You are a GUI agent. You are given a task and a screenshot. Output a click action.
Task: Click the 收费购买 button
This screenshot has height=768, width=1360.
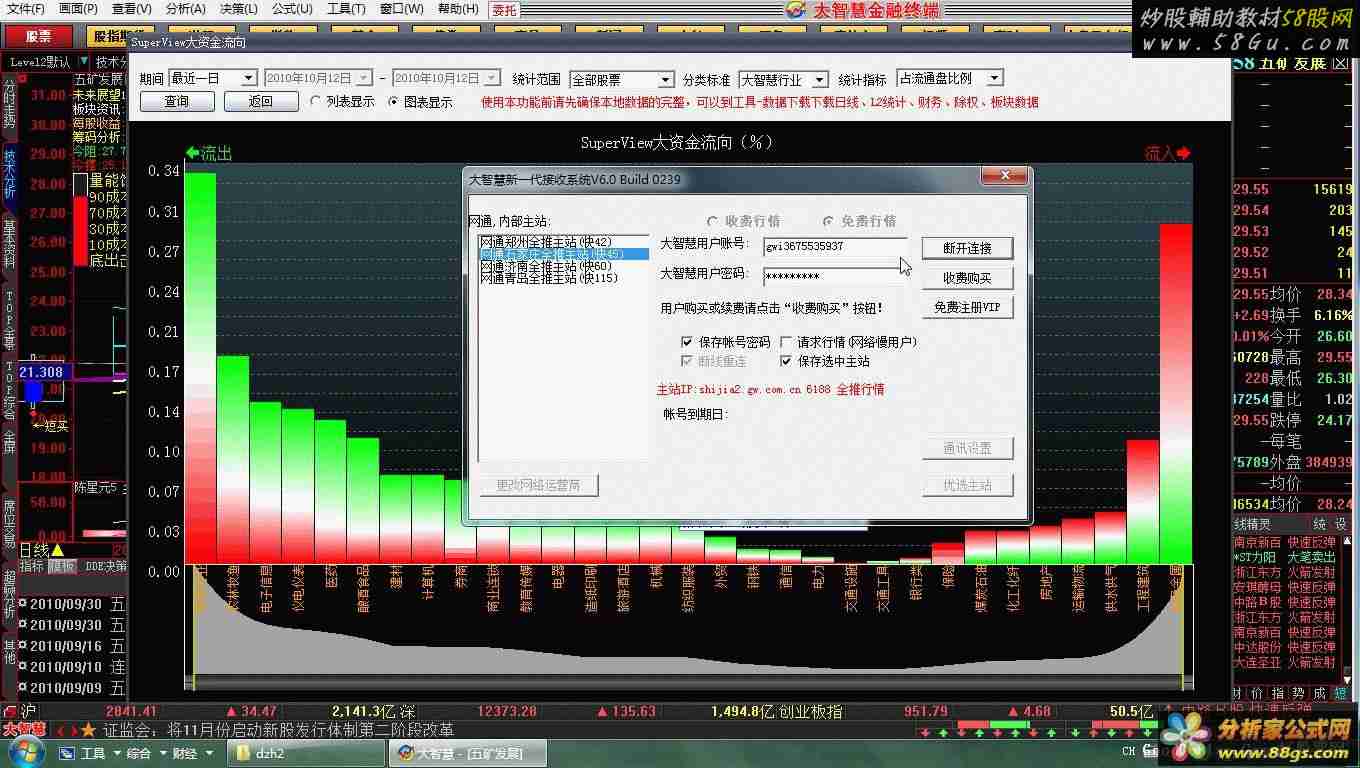click(967, 278)
